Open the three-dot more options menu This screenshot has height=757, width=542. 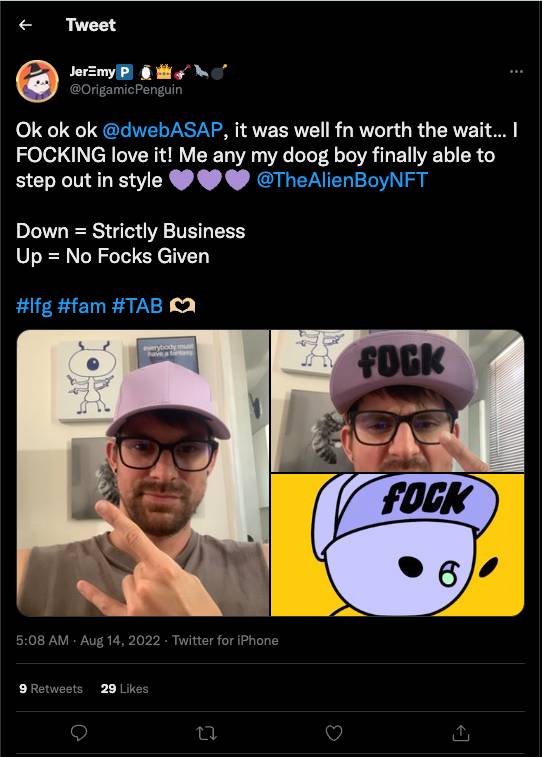pyautogui.click(x=516, y=71)
